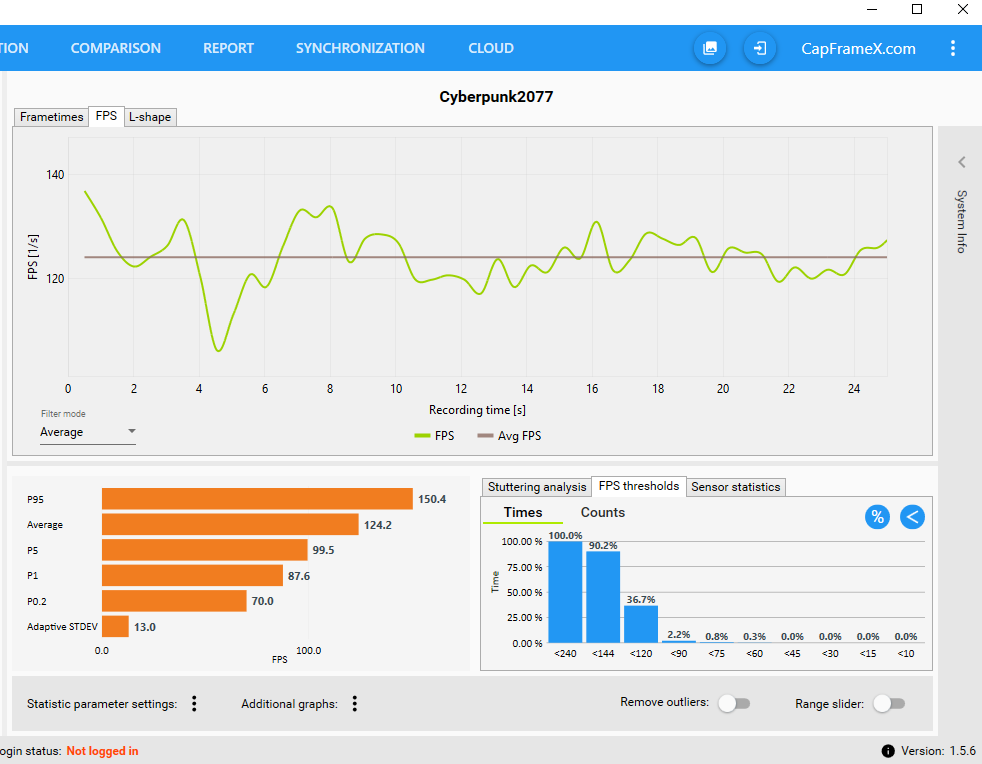Click the 0.8% label above <75
Image resolution: width=982 pixels, height=764 pixels.
tap(716, 636)
